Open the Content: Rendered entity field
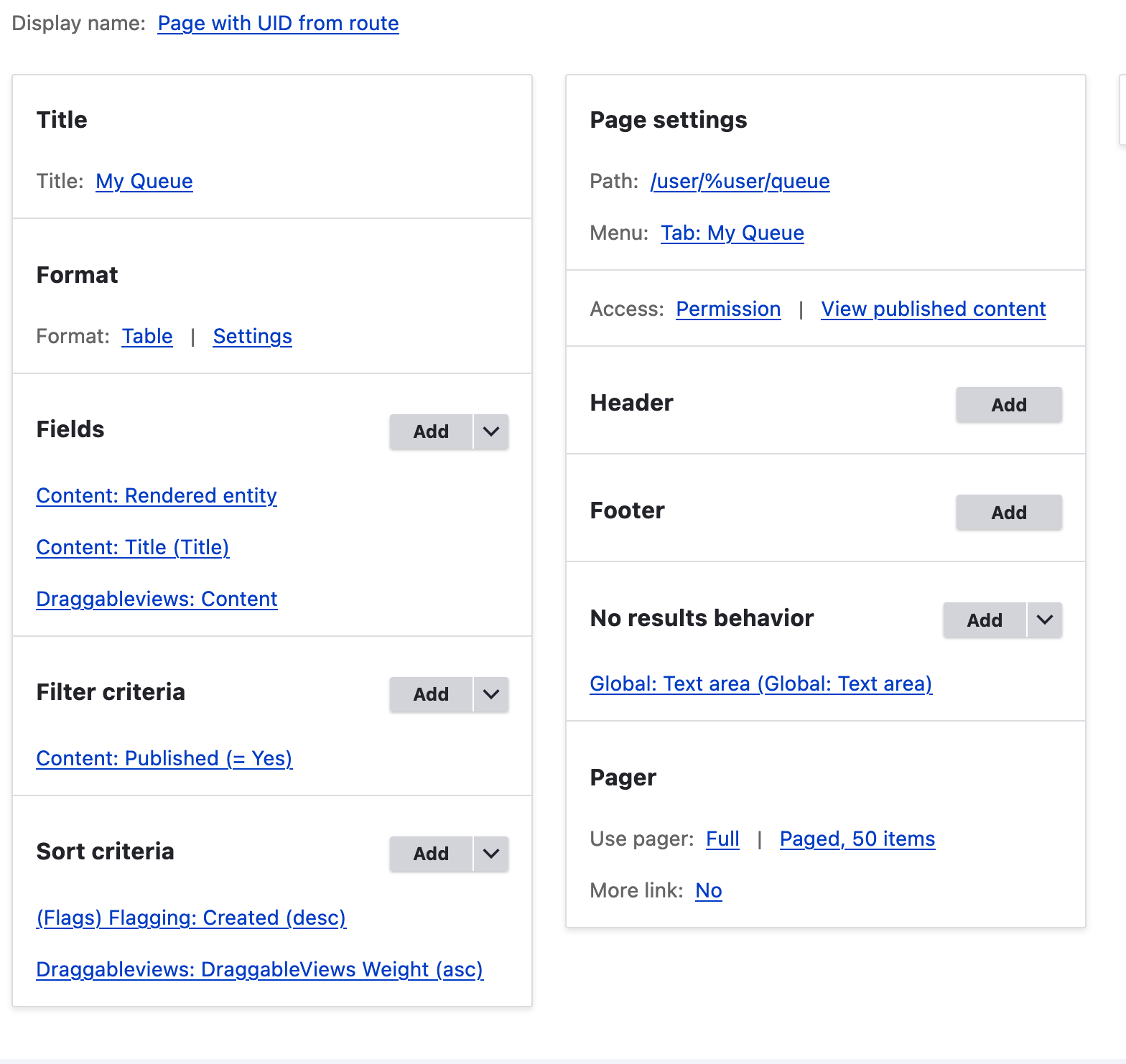Screen dimensions: 1126x1064 156,495
